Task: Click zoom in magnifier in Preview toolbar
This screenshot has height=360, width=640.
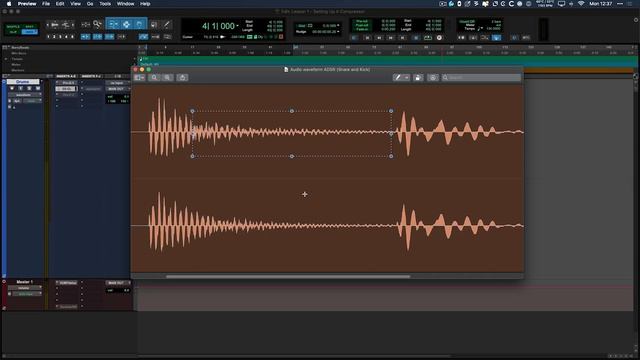Action: [167, 78]
